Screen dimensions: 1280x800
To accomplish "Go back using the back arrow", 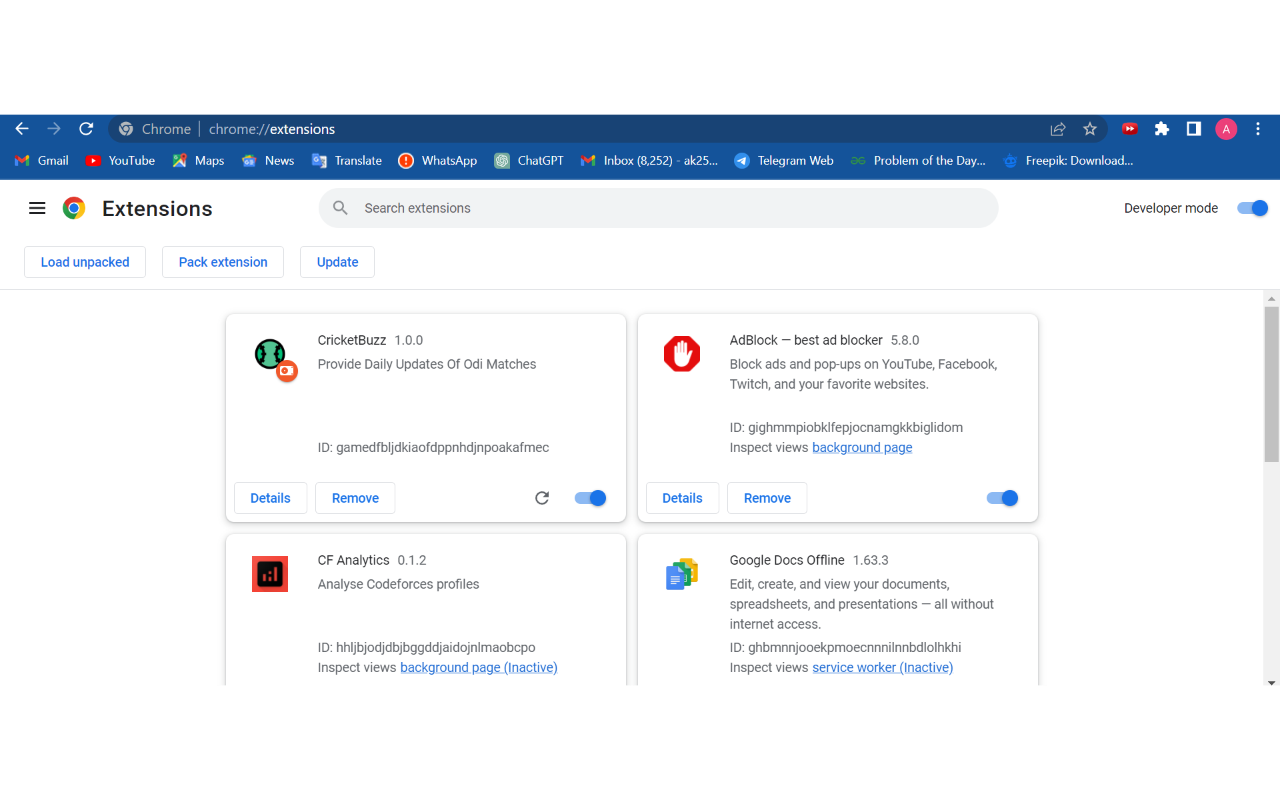I will (22, 129).
